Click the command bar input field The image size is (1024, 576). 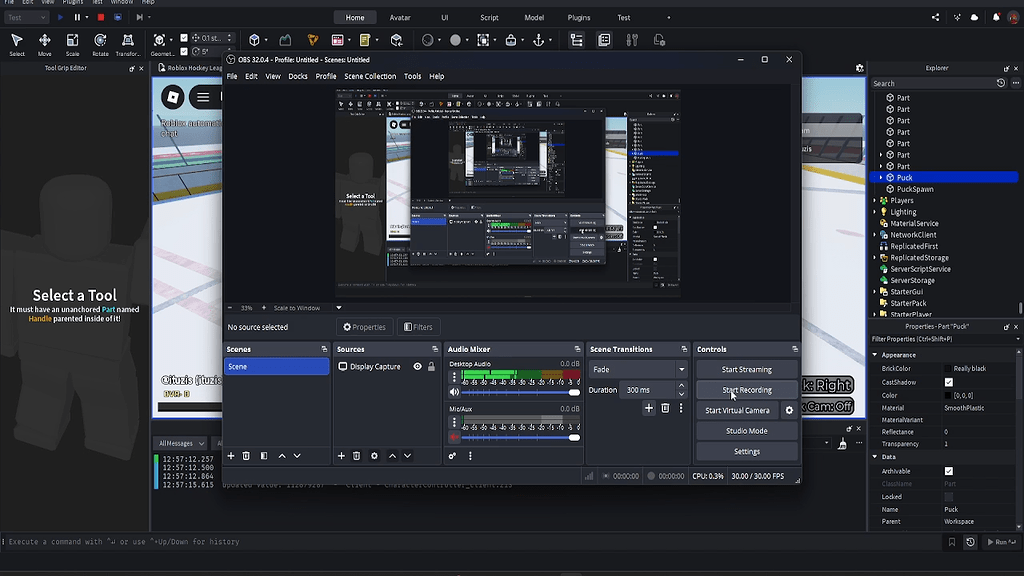pyautogui.click(x=473, y=541)
